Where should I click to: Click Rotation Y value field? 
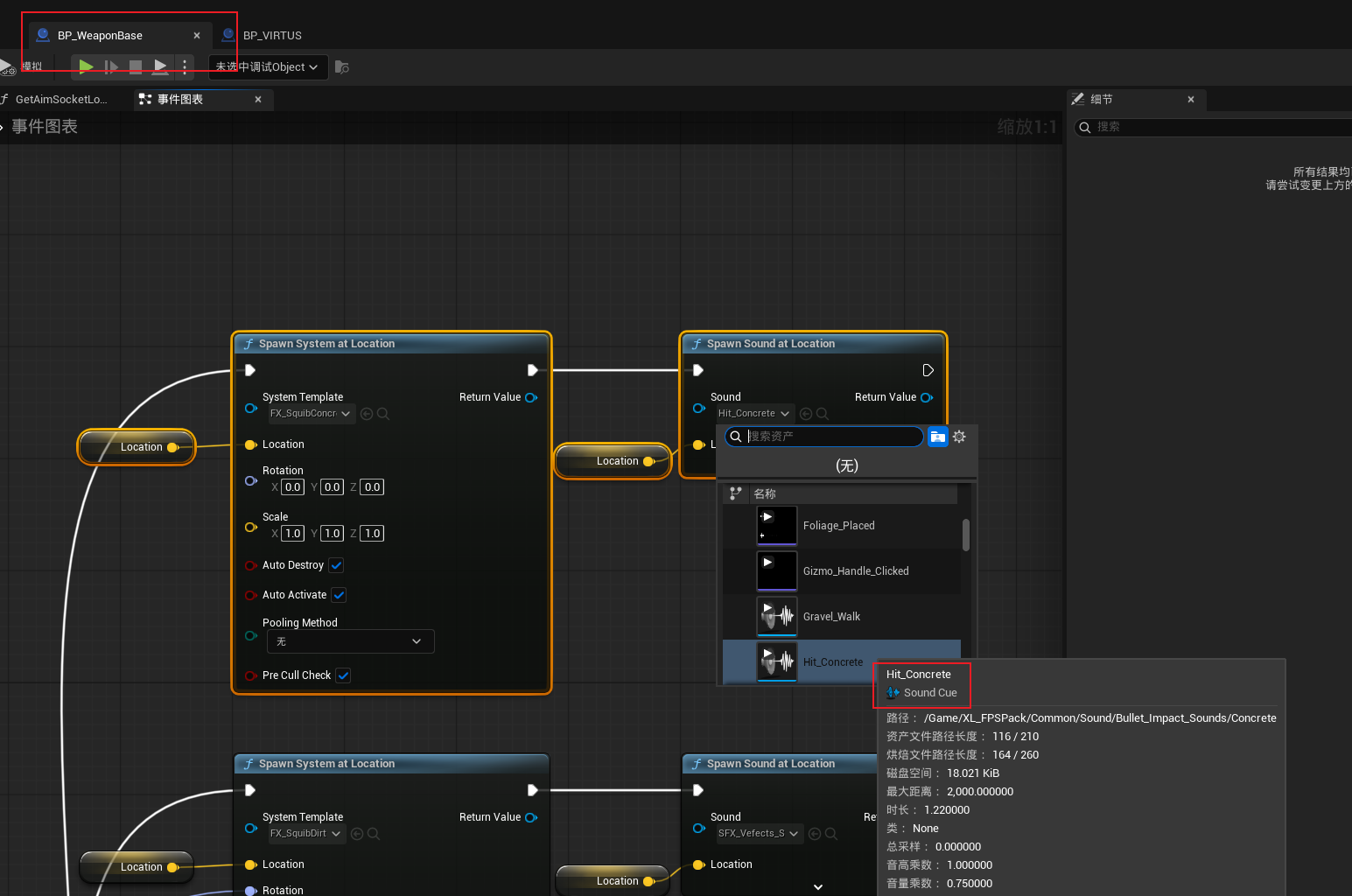point(333,487)
